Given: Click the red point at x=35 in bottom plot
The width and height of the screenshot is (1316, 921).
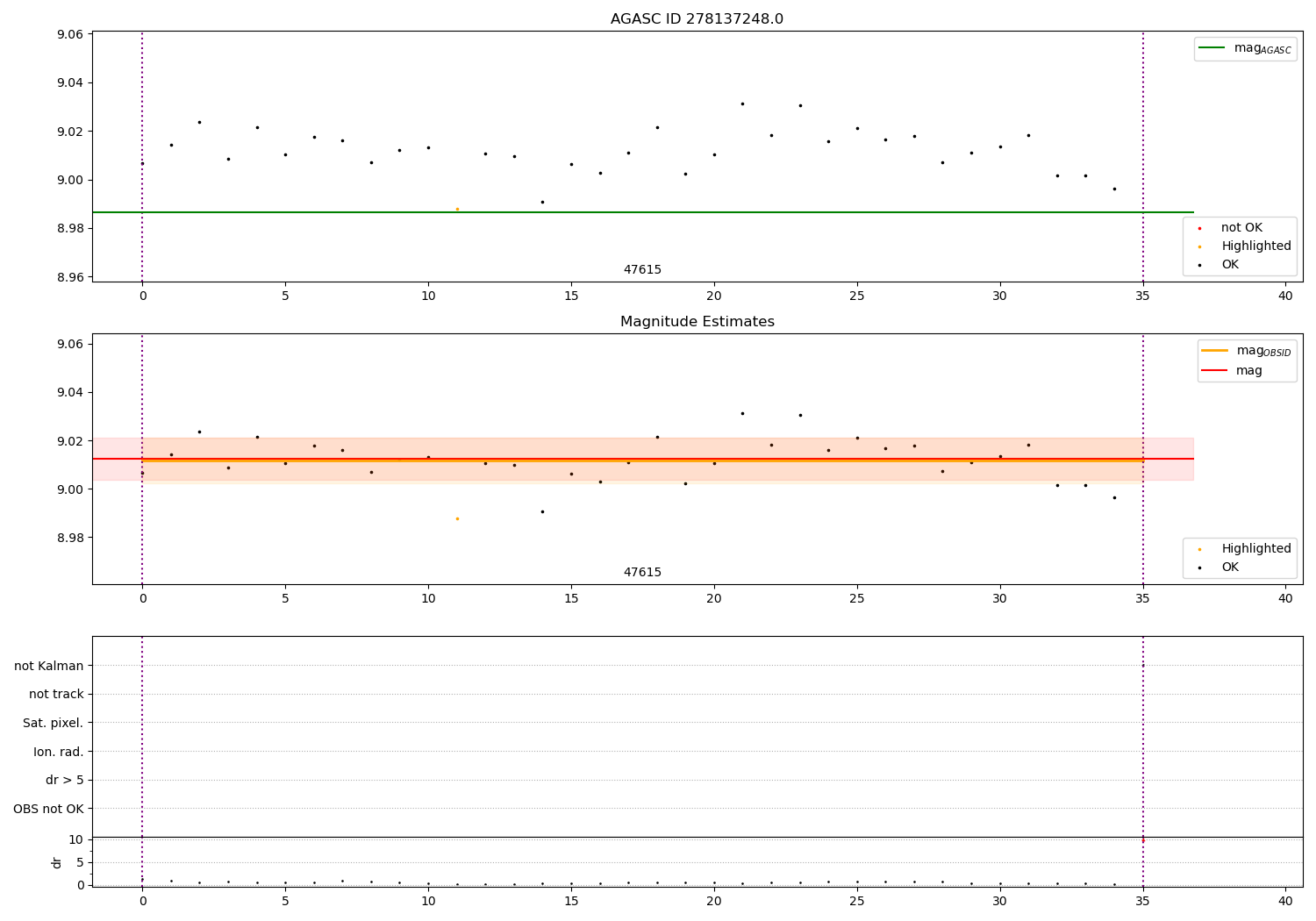Looking at the screenshot, I should tap(1142, 841).
